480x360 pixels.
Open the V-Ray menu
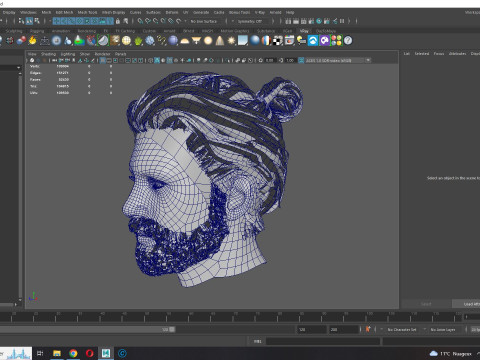[x=260, y=12]
